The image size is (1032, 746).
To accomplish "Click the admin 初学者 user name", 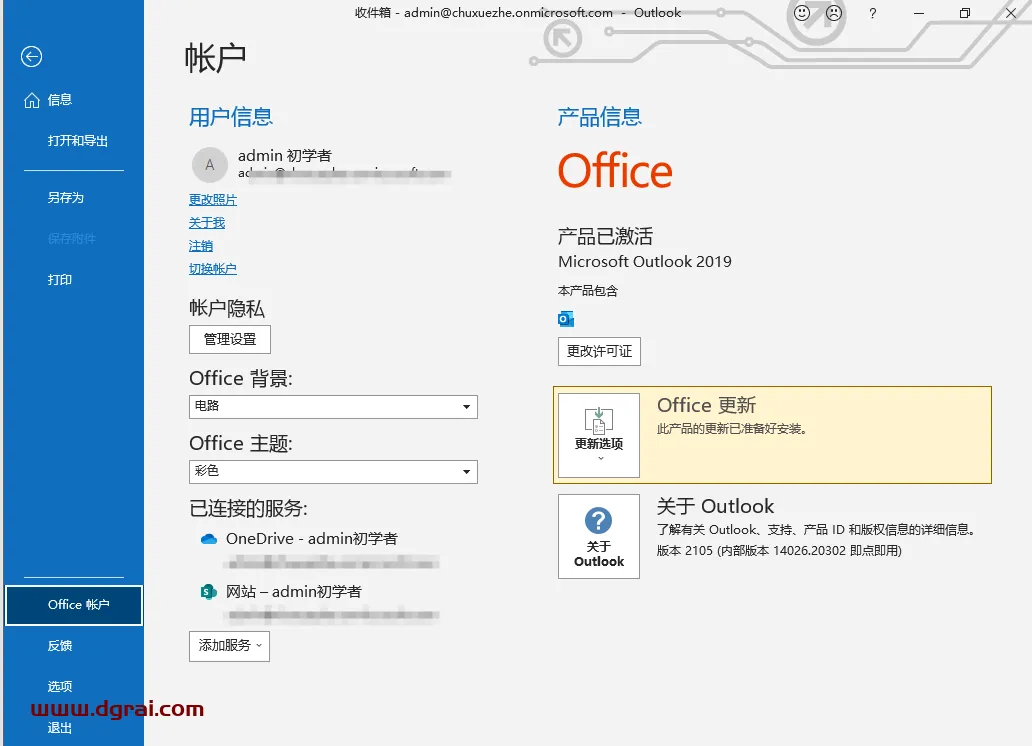I will (x=284, y=155).
